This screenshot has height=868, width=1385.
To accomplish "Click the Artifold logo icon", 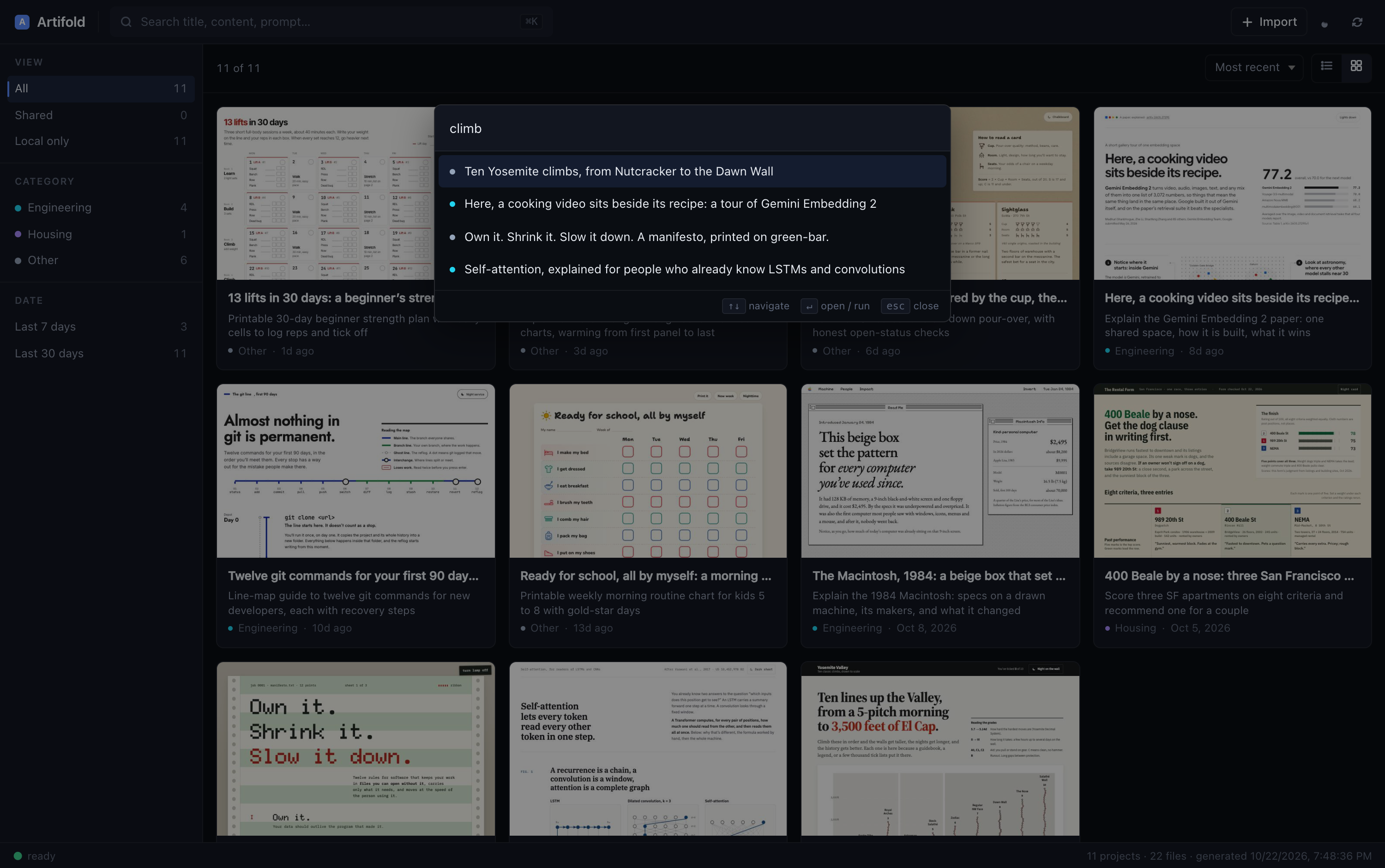I will pyautogui.click(x=22, y=22).
